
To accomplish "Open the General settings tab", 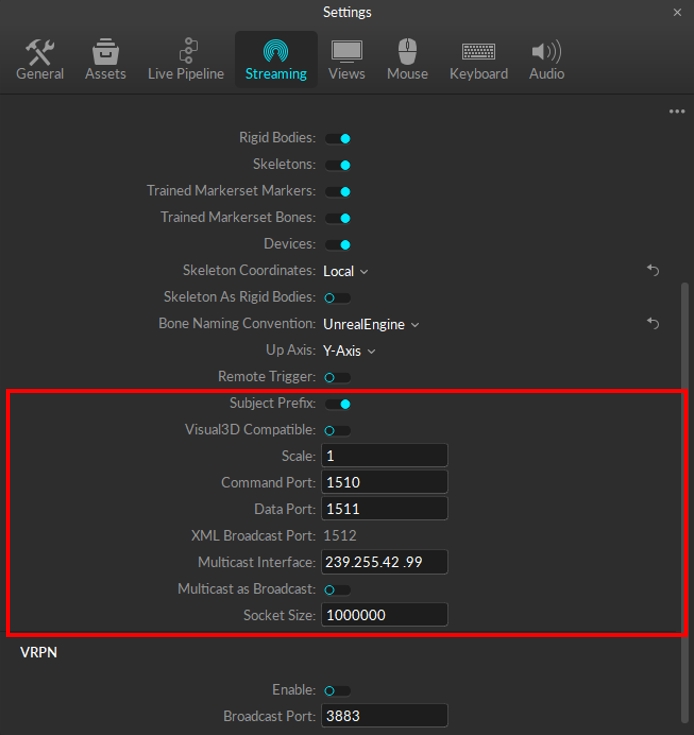I will [40, 60].
